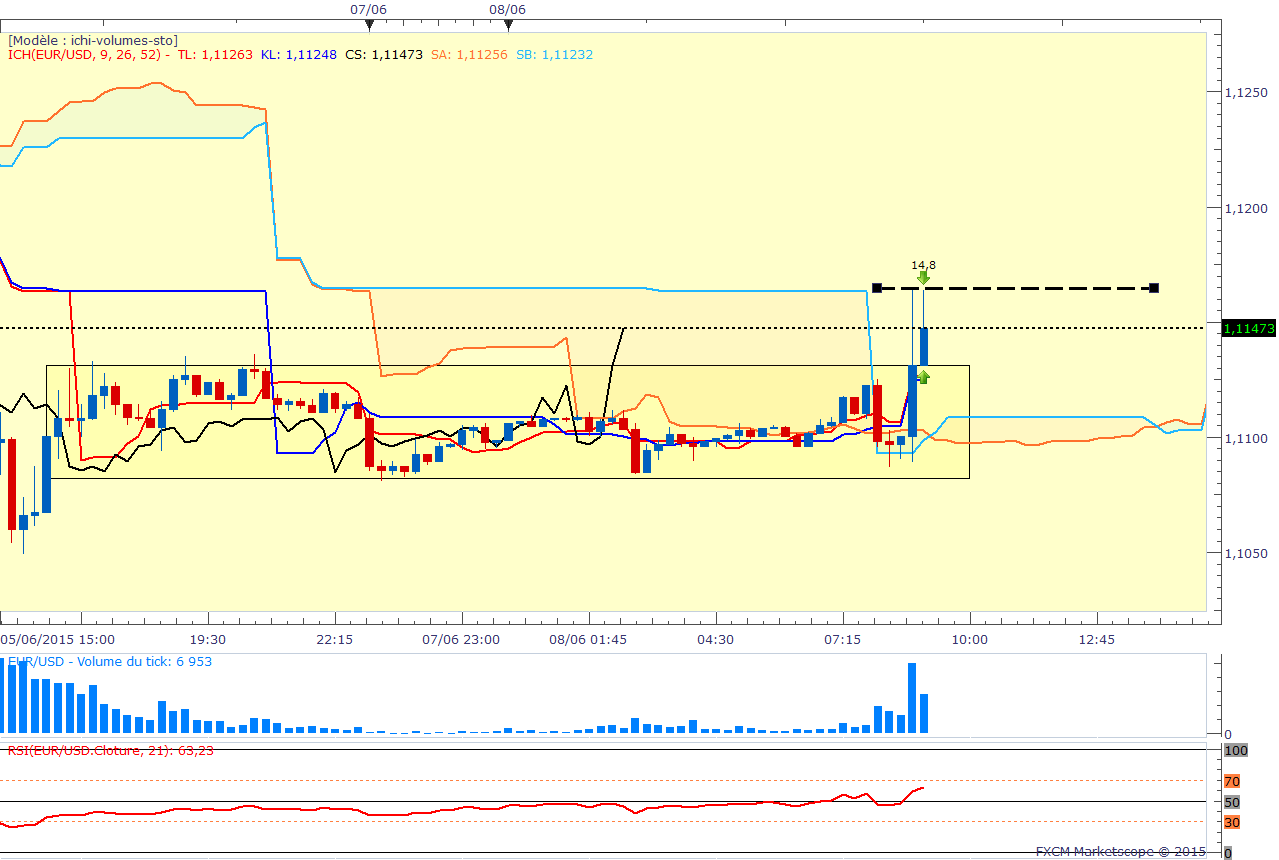Click the 04:30 time axis label
The width and height of the screenshot is (1279, 860).
716,639
